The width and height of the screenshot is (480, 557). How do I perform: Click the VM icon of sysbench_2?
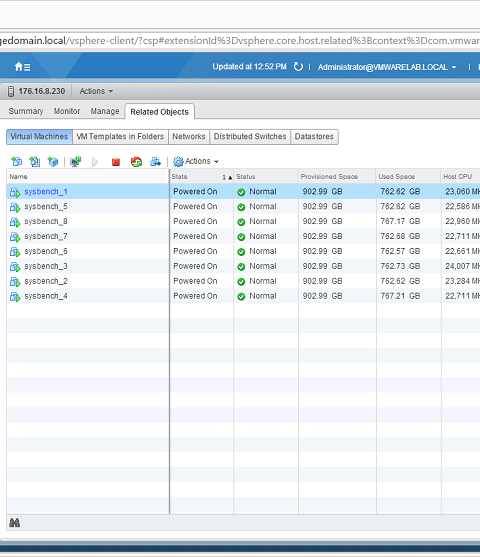point(15,282)
